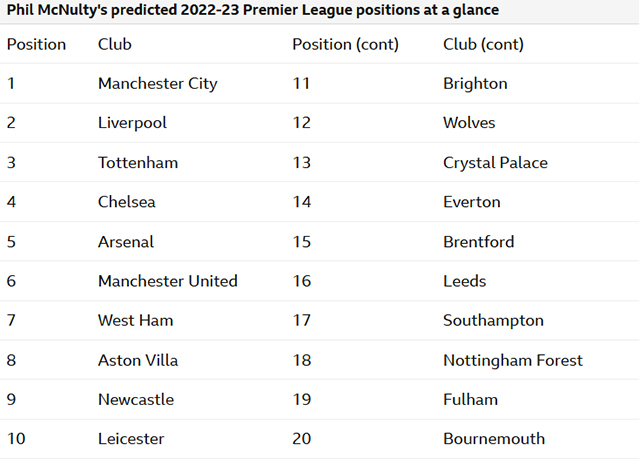Click the Brighton cell
The width and height of the screenshot is (640, 465).
[x=475, y=84]
